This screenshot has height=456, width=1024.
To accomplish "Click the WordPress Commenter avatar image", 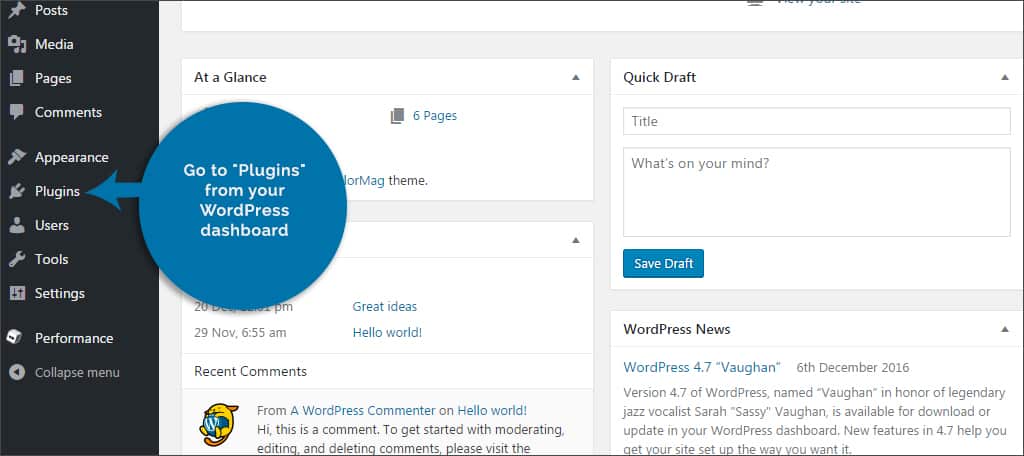I will (219, 425).
